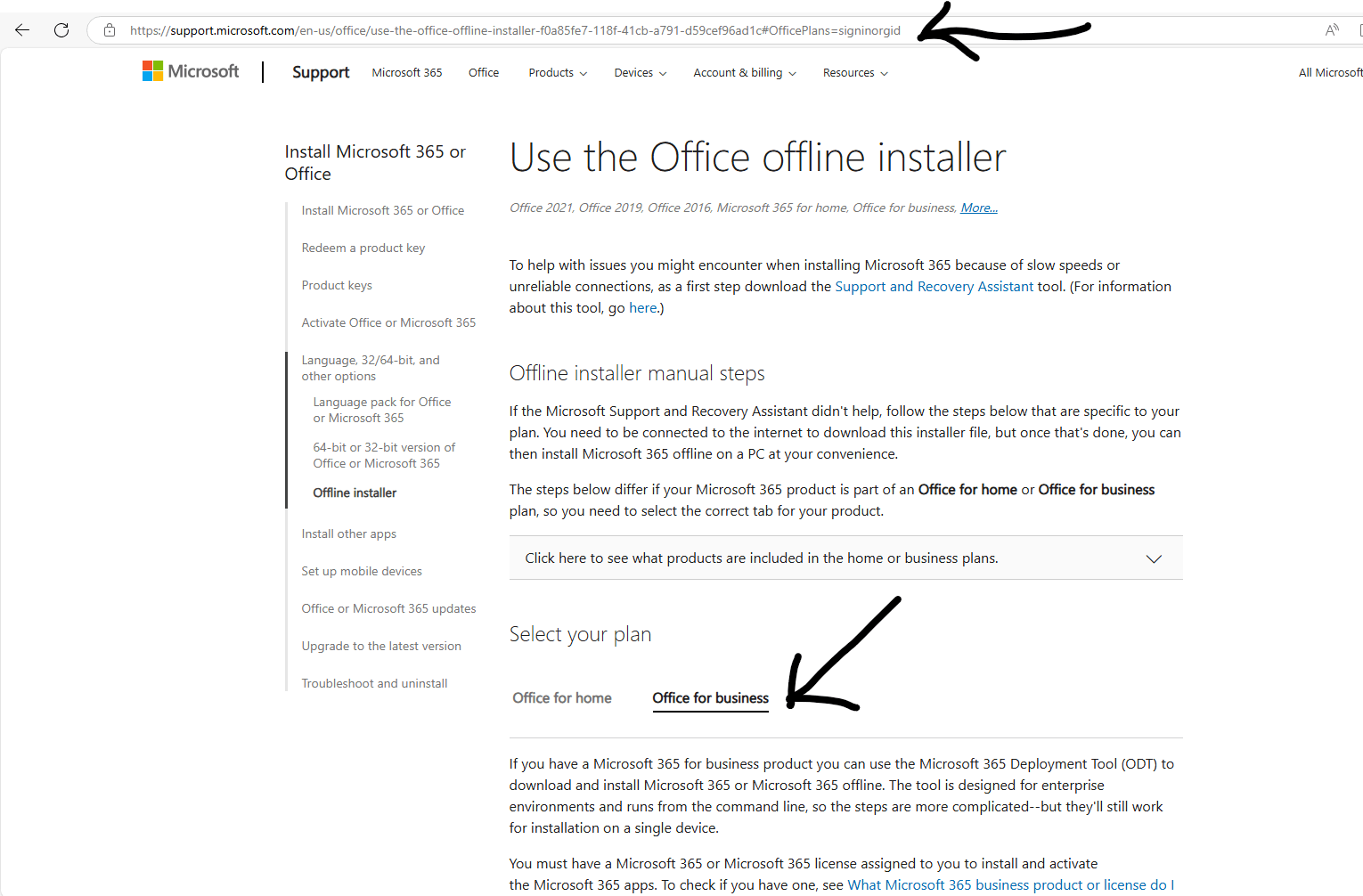Switch to the Office for home tab
This screenshot has width=1363, height=896.
(561, 698)
